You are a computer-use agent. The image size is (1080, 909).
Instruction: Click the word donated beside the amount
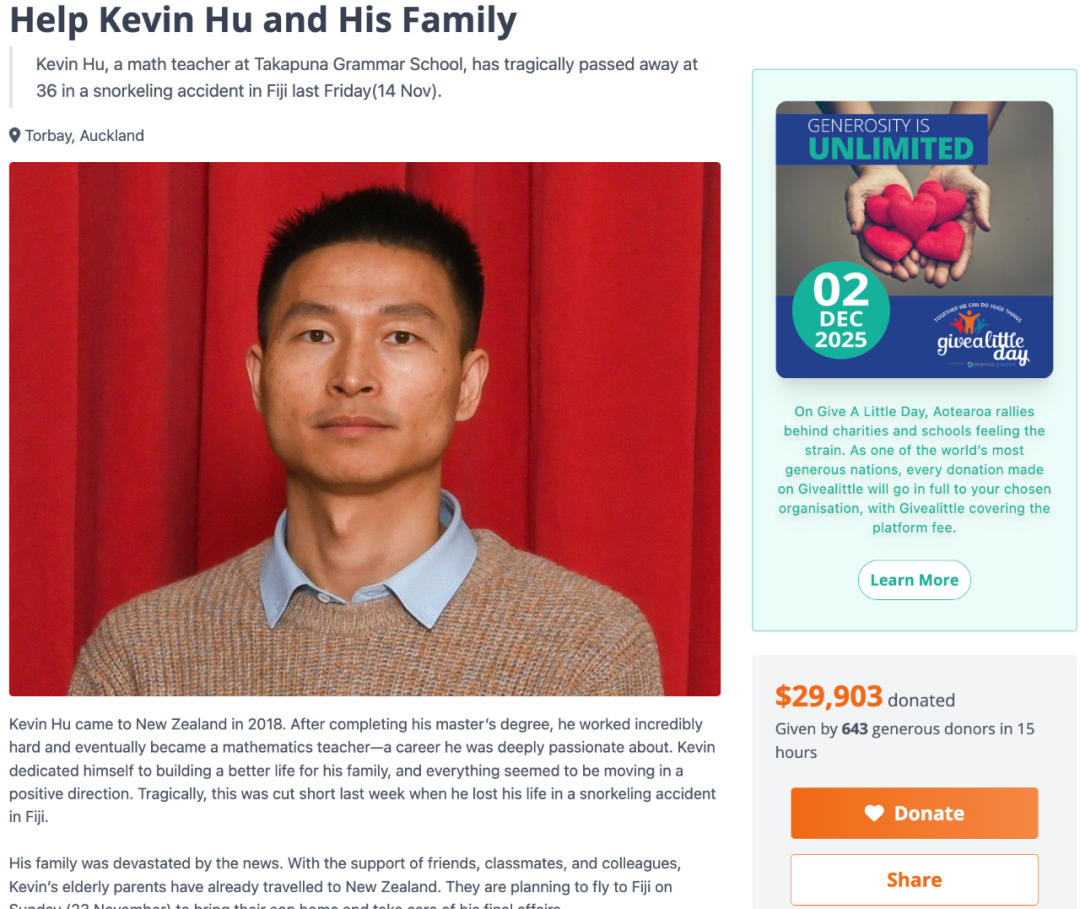click(x=921, y=700)
